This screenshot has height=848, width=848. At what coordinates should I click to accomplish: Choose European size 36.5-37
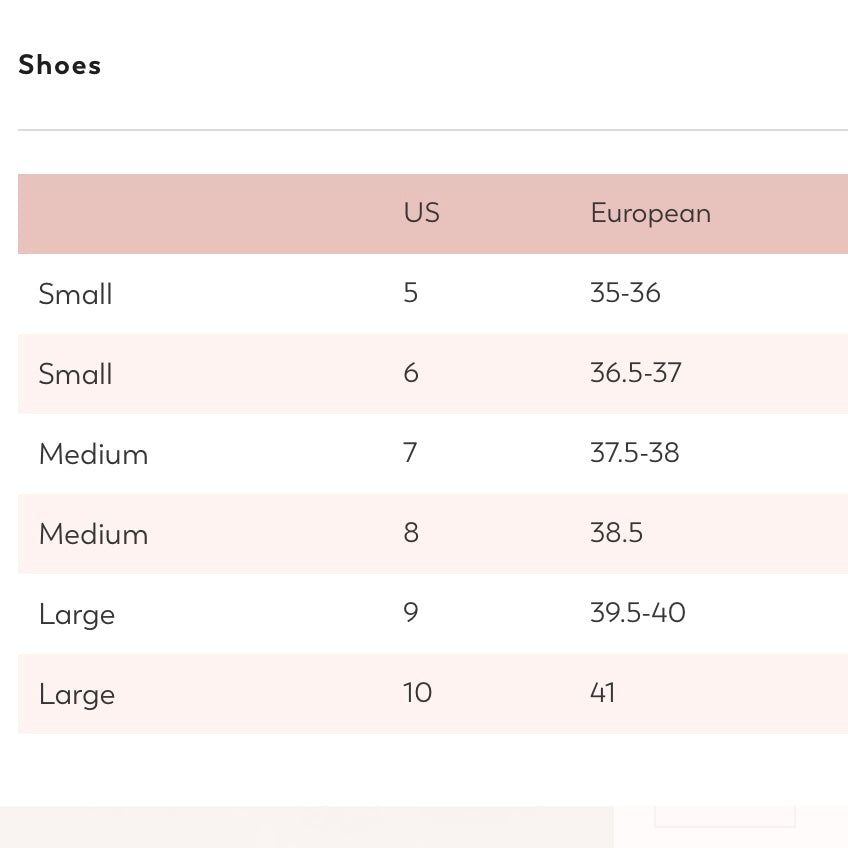tap(635, 373)
